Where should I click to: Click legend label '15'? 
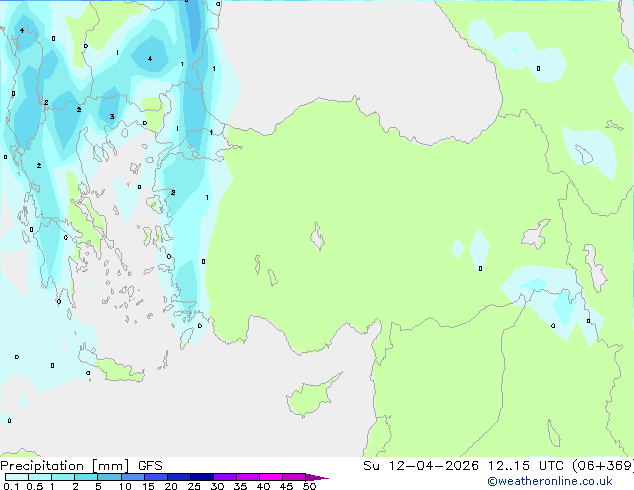pyautogui.click(x=148, y=486)
